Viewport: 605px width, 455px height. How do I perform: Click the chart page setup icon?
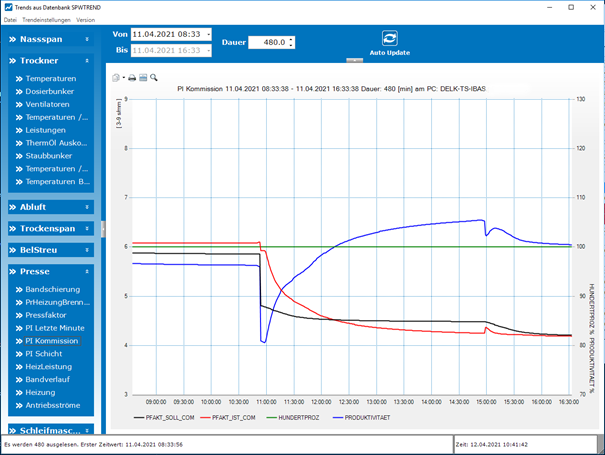point(143,78)
